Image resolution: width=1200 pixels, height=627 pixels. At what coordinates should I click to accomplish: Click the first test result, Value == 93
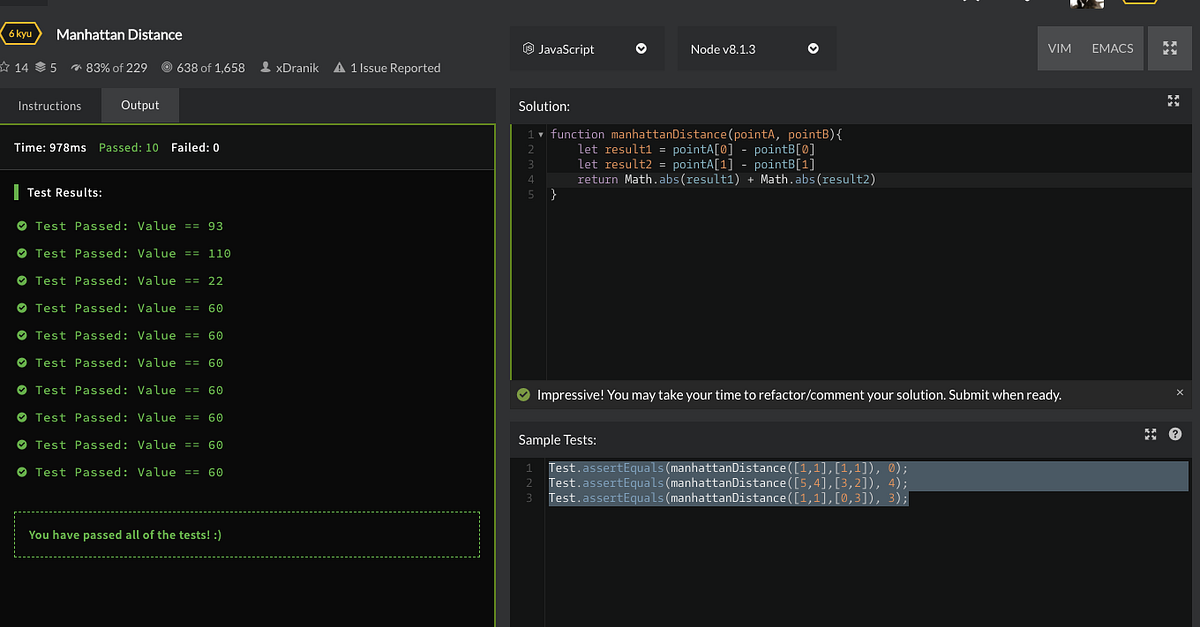(x=129, y=226)
